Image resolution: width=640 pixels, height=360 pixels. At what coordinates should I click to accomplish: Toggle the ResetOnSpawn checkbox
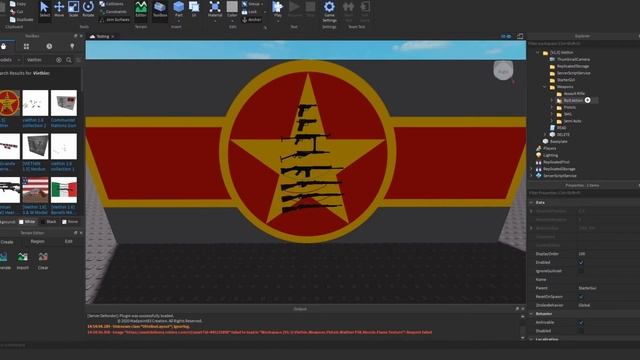tap(581, 297)
